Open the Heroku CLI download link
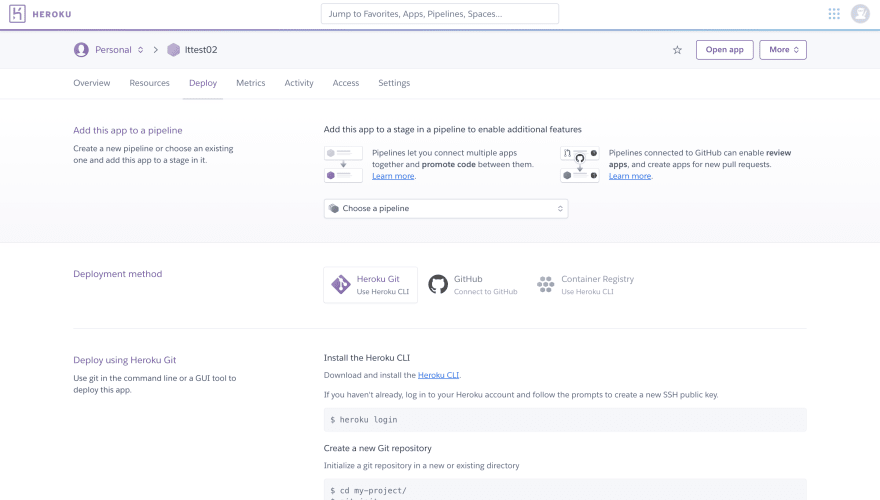The width and height of the screenshot is (880, 500). point(438,375)
